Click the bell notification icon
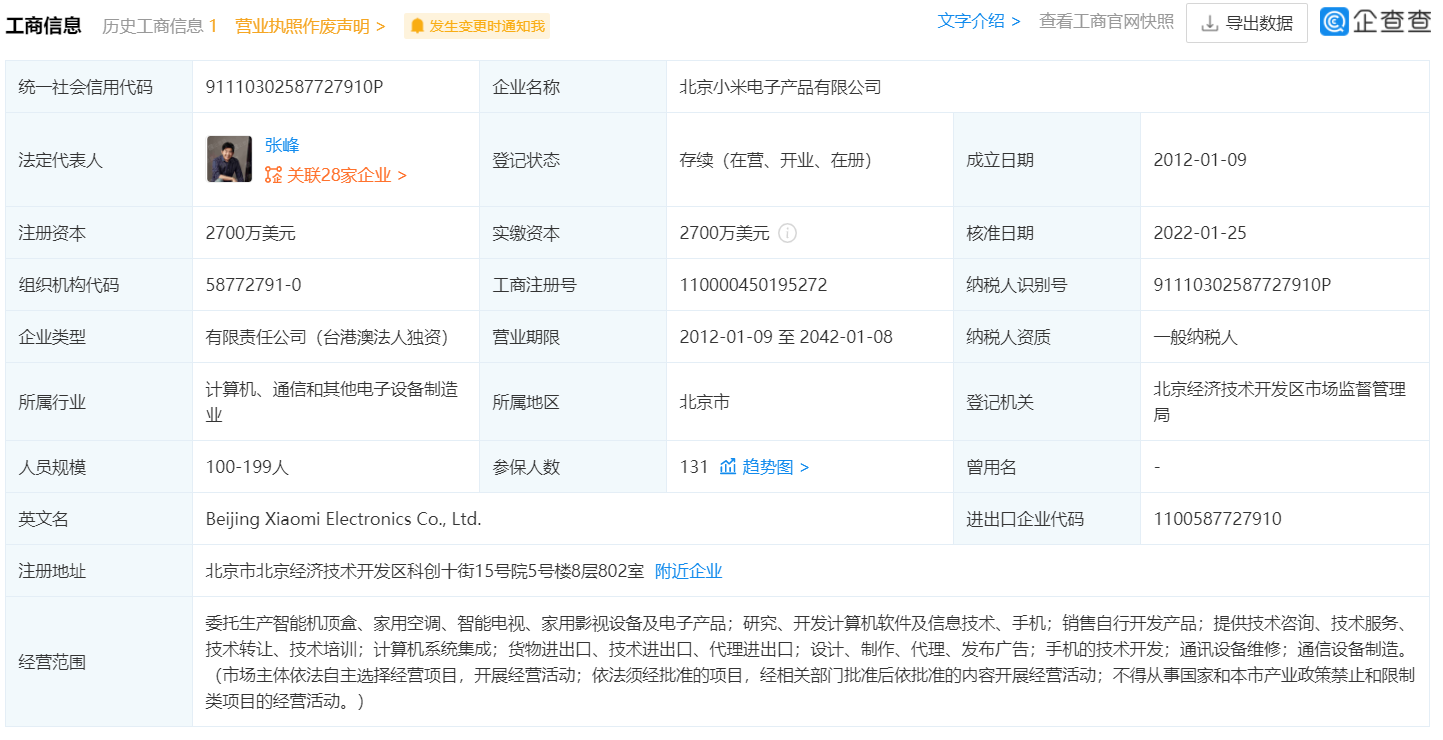This screenshot has height=740, width=1443. [x=417, y=26]
